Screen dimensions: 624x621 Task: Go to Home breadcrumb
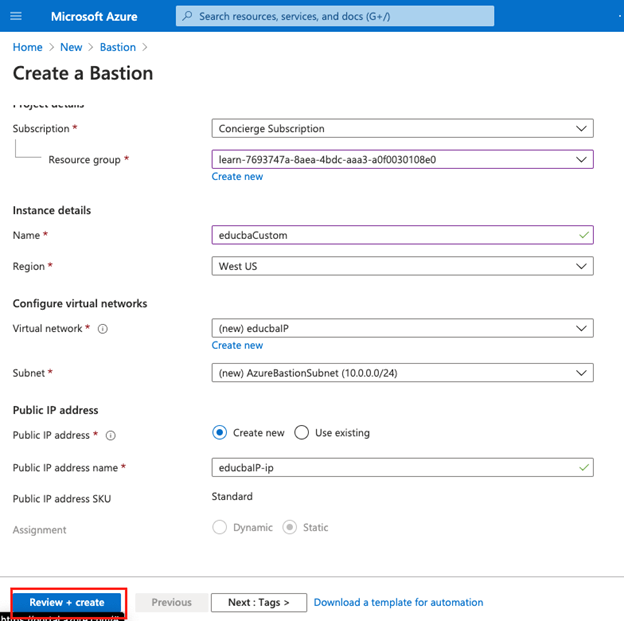coord(27,47)
